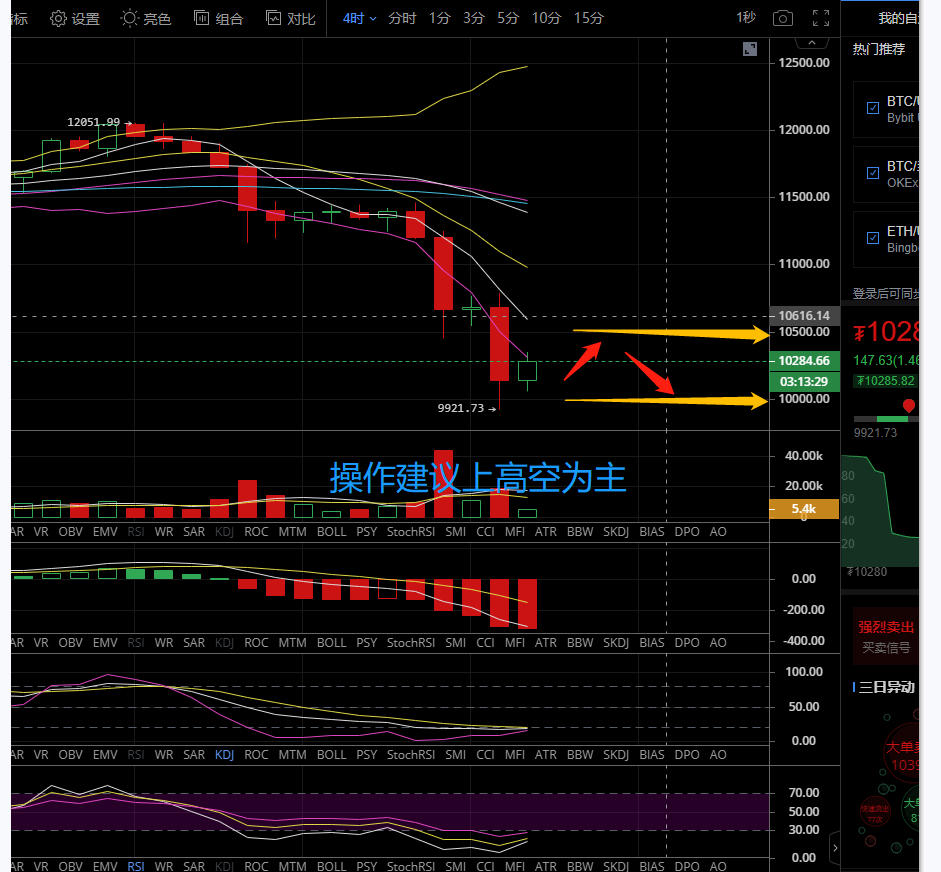Toggle the OKEx BTC pair checkbox

point(873,173)
